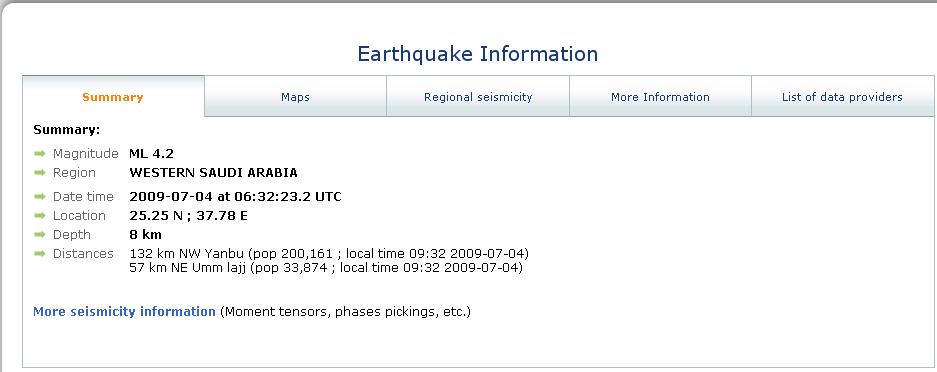Click the green arrow beside Distances
Image resolution: width=937 pixels, height=372 pixels.
pos(40,254)
